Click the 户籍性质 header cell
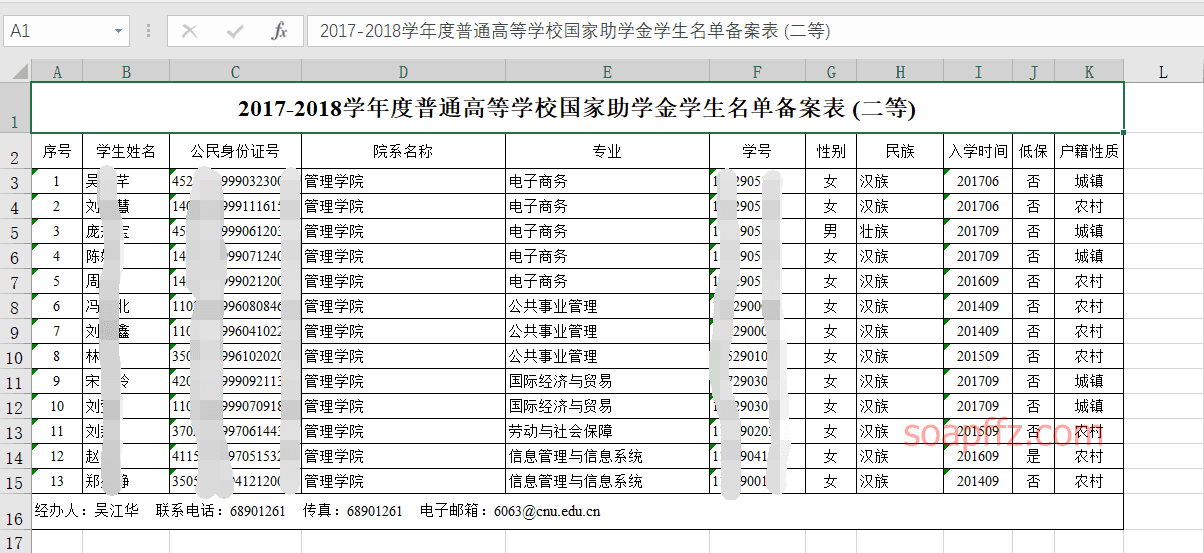Image resolution: width=1204 pixels, height=553 pixels. [1089, 152]
